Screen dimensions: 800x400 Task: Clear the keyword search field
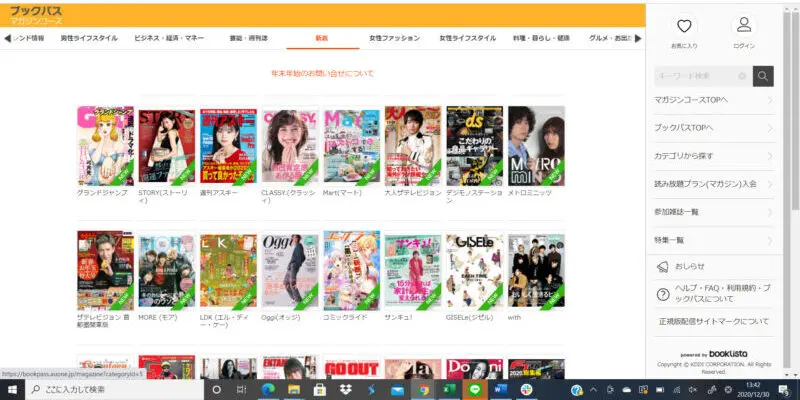click(x=742, y=76)
